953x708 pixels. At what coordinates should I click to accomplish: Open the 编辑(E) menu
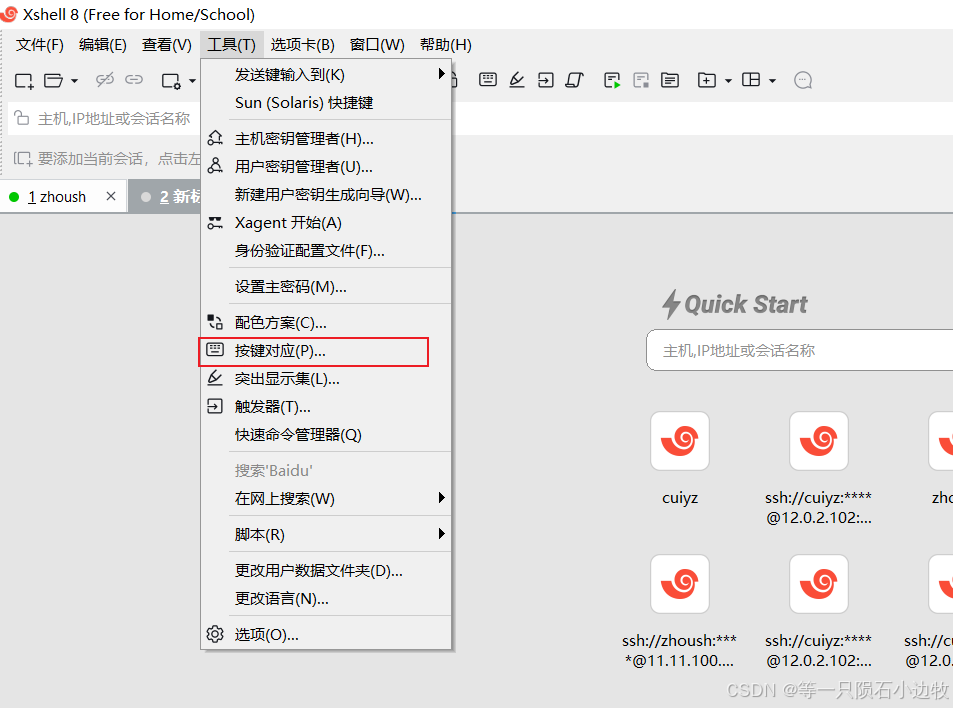coord(103,45)
